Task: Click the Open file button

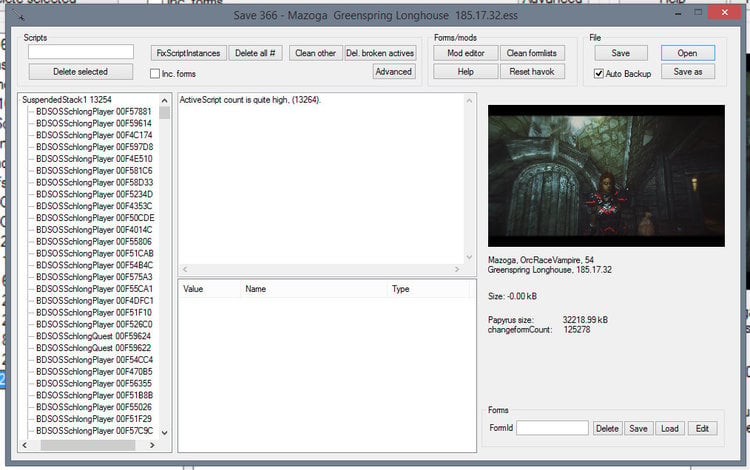Action: pyautogui.click(x=688, y=53)
